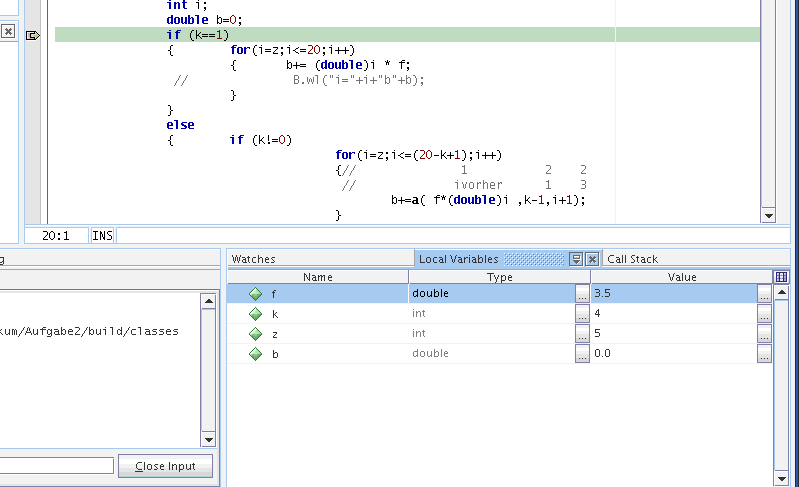This screenshot has height=487, width=799.
Task: Click the input text field beside Close Input
Action: click(x=56, y=466)
